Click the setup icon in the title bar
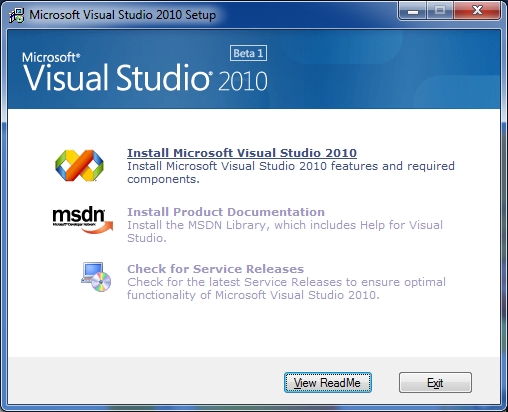Viewport: 508px width, 412px height. [x=16, y=15]
